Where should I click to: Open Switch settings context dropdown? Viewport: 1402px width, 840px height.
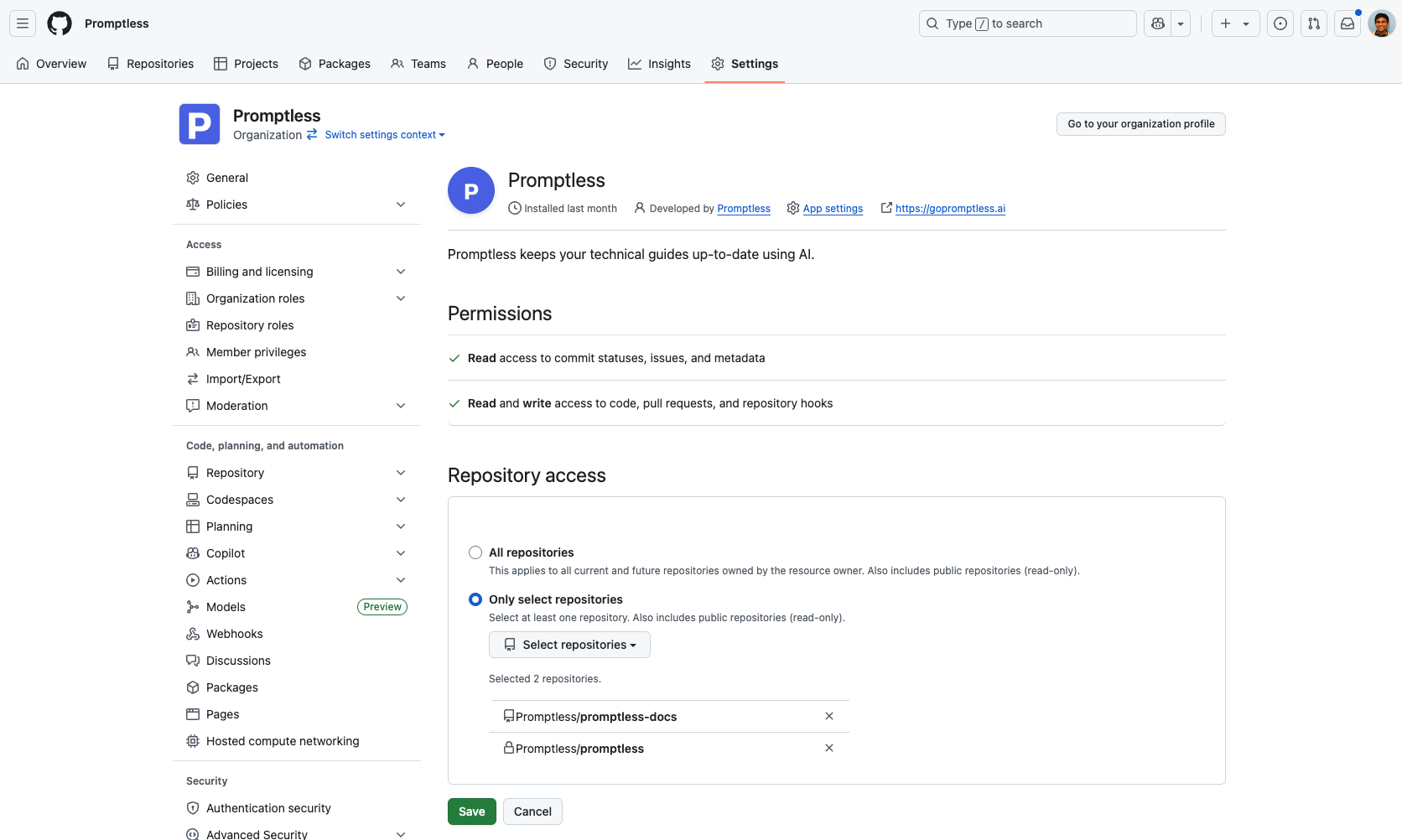[x=385, y=135]
